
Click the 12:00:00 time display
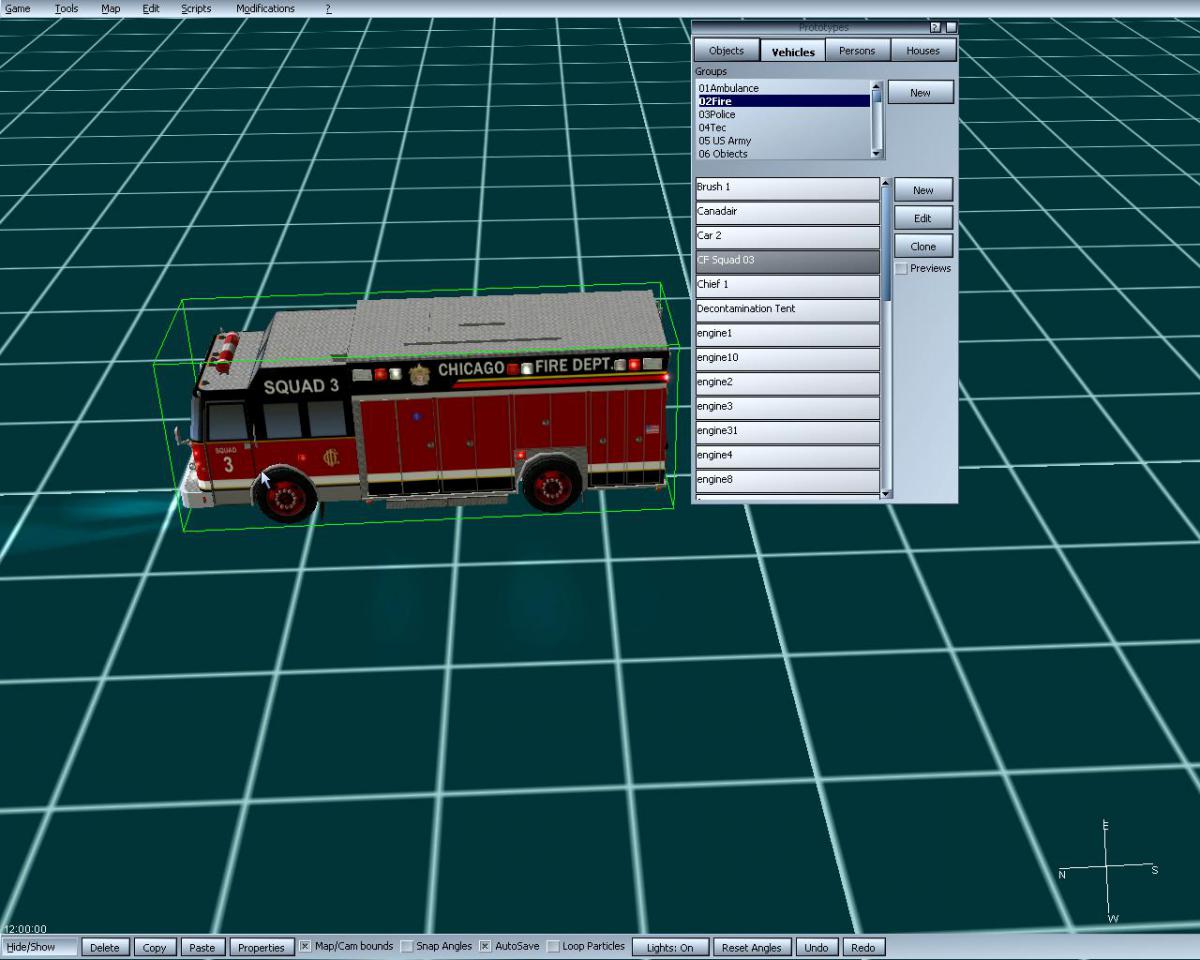pyautogui.click(x=25, y=929)
